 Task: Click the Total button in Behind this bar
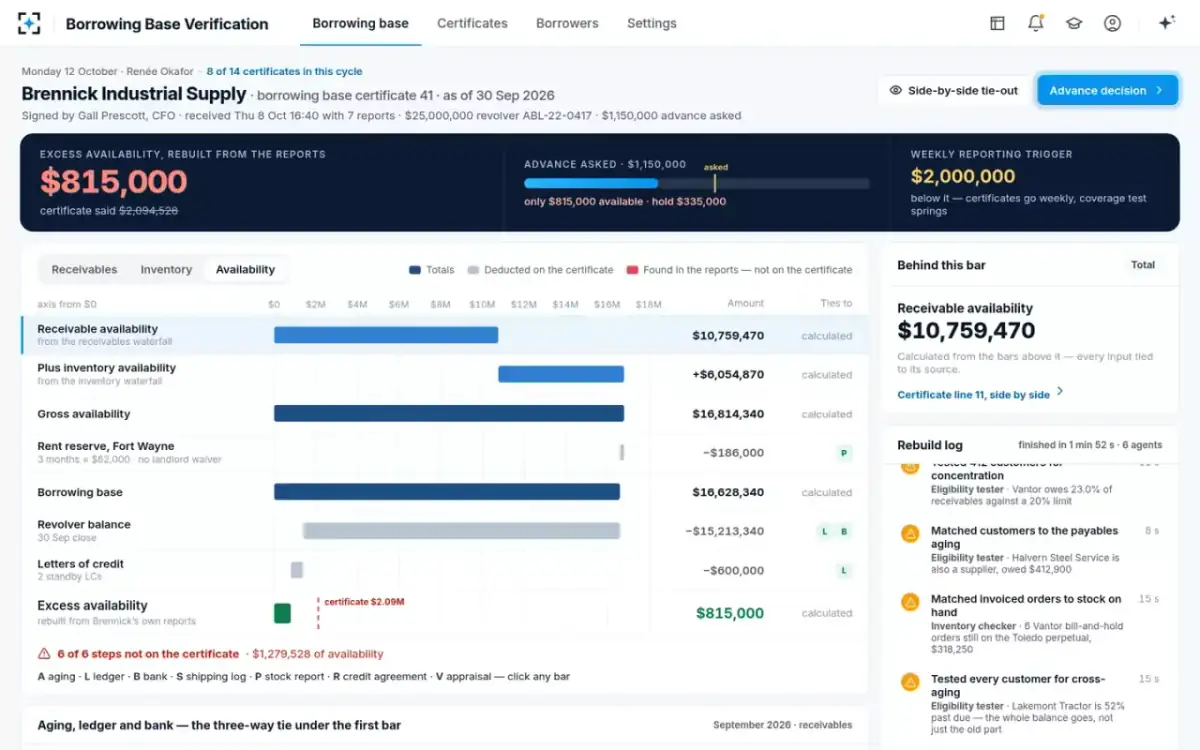pos(1143,265)
